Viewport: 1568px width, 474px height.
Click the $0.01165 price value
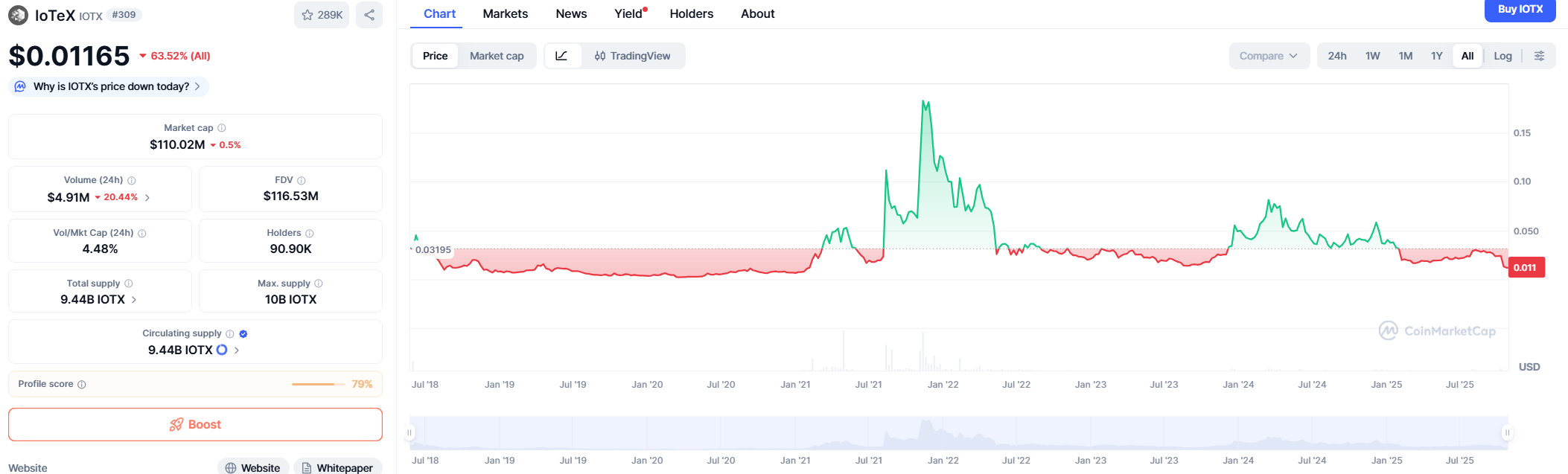click(x=69, y=56)
